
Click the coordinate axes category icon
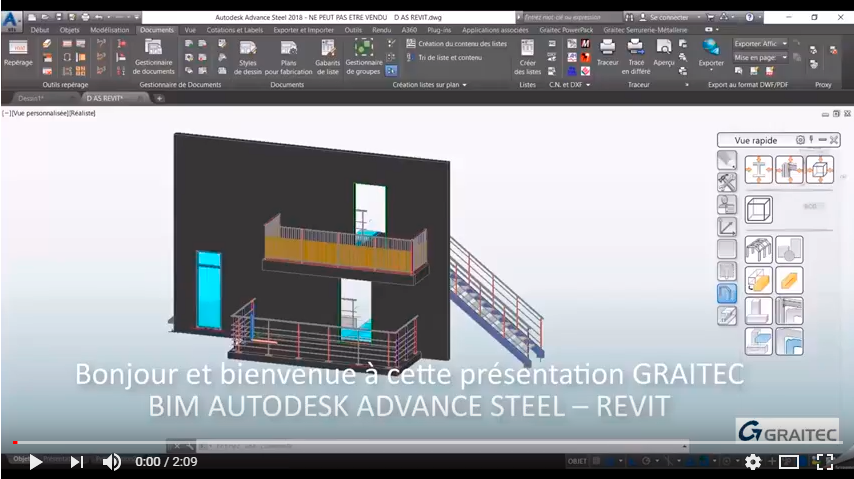point(727,227)
